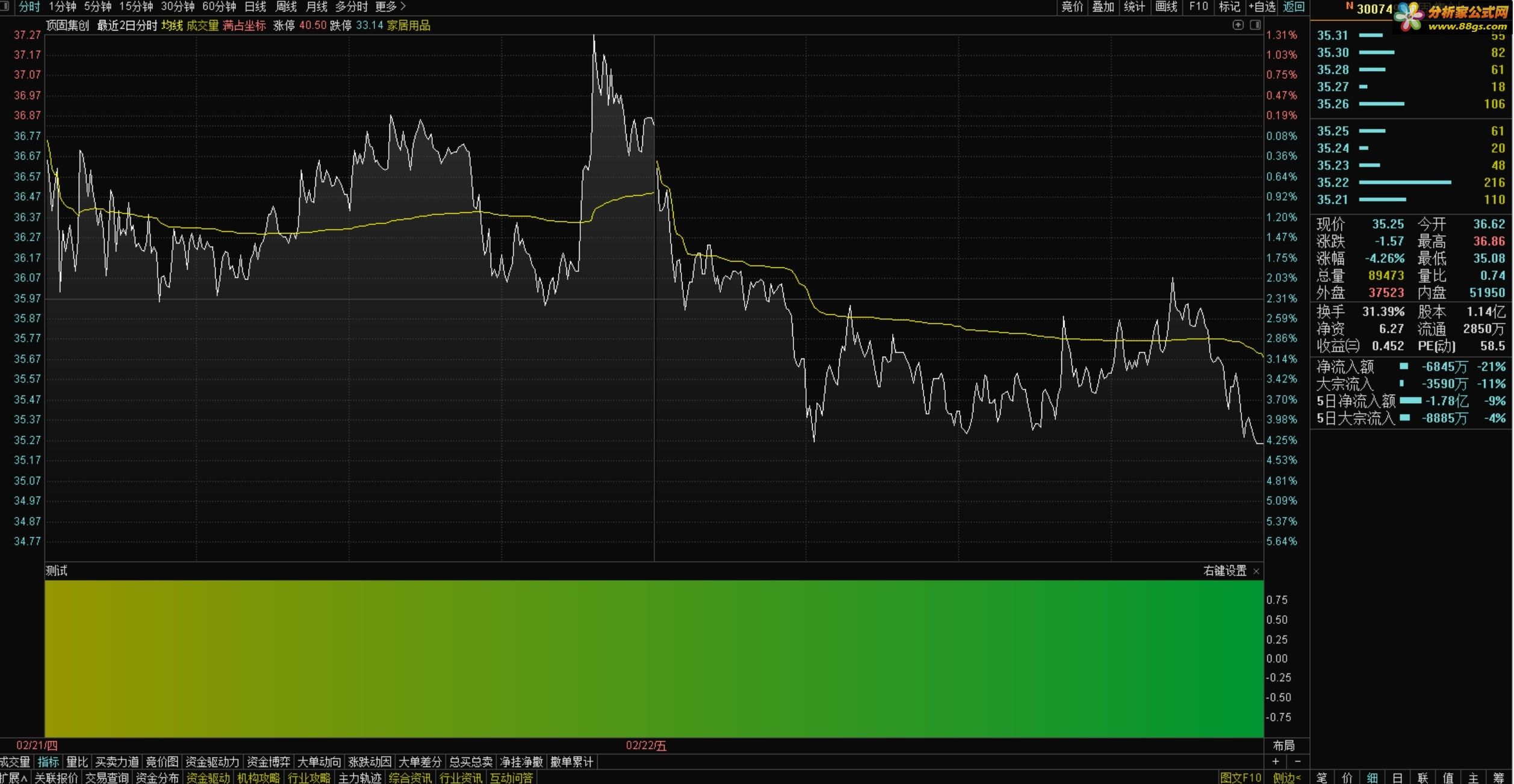Open 关联报价 tab
The image size is (1514, 784).
(56, 777)
